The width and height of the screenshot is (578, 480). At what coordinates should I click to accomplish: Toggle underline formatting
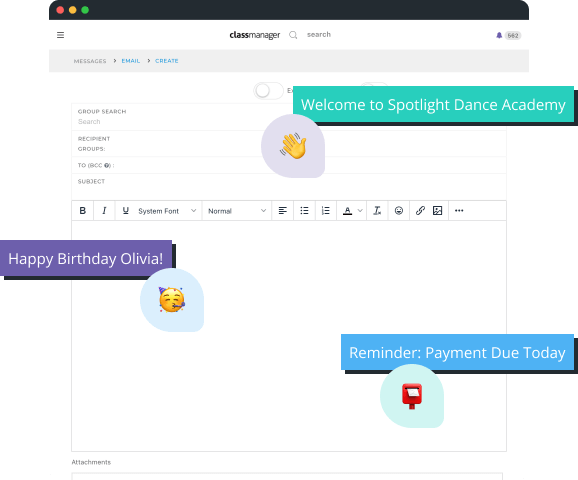tap(125, 211)
